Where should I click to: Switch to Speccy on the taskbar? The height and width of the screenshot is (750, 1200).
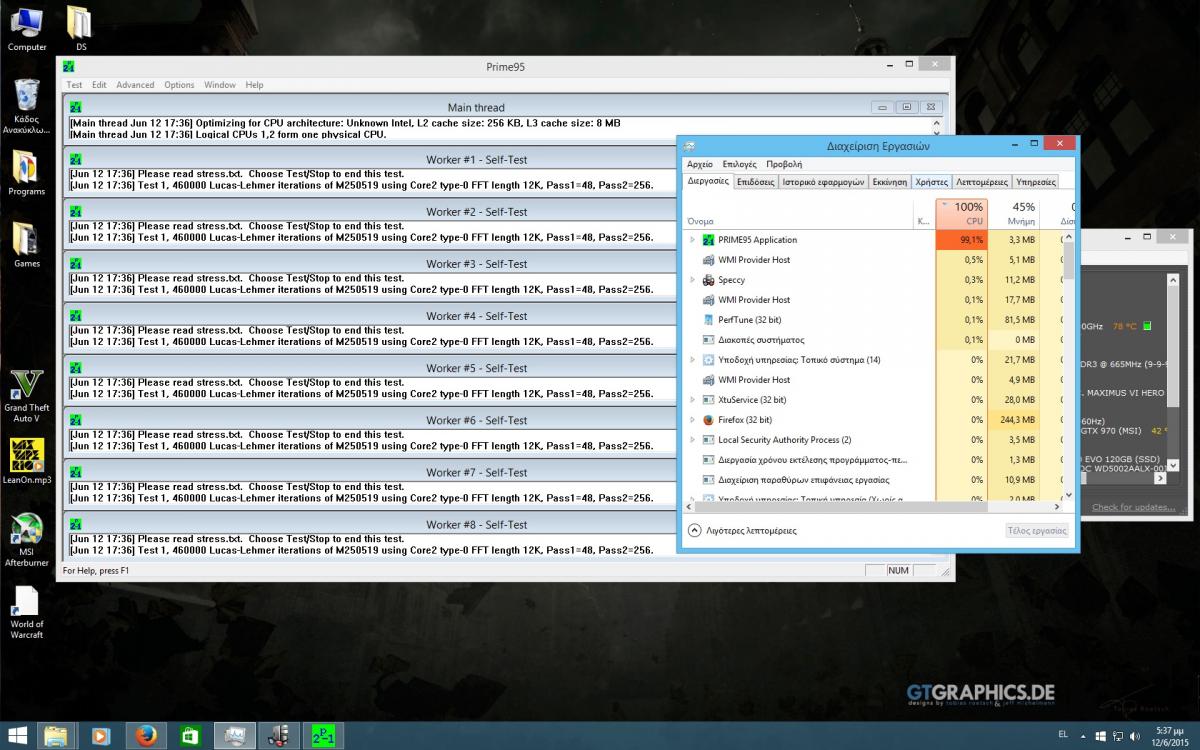(278, 736)
